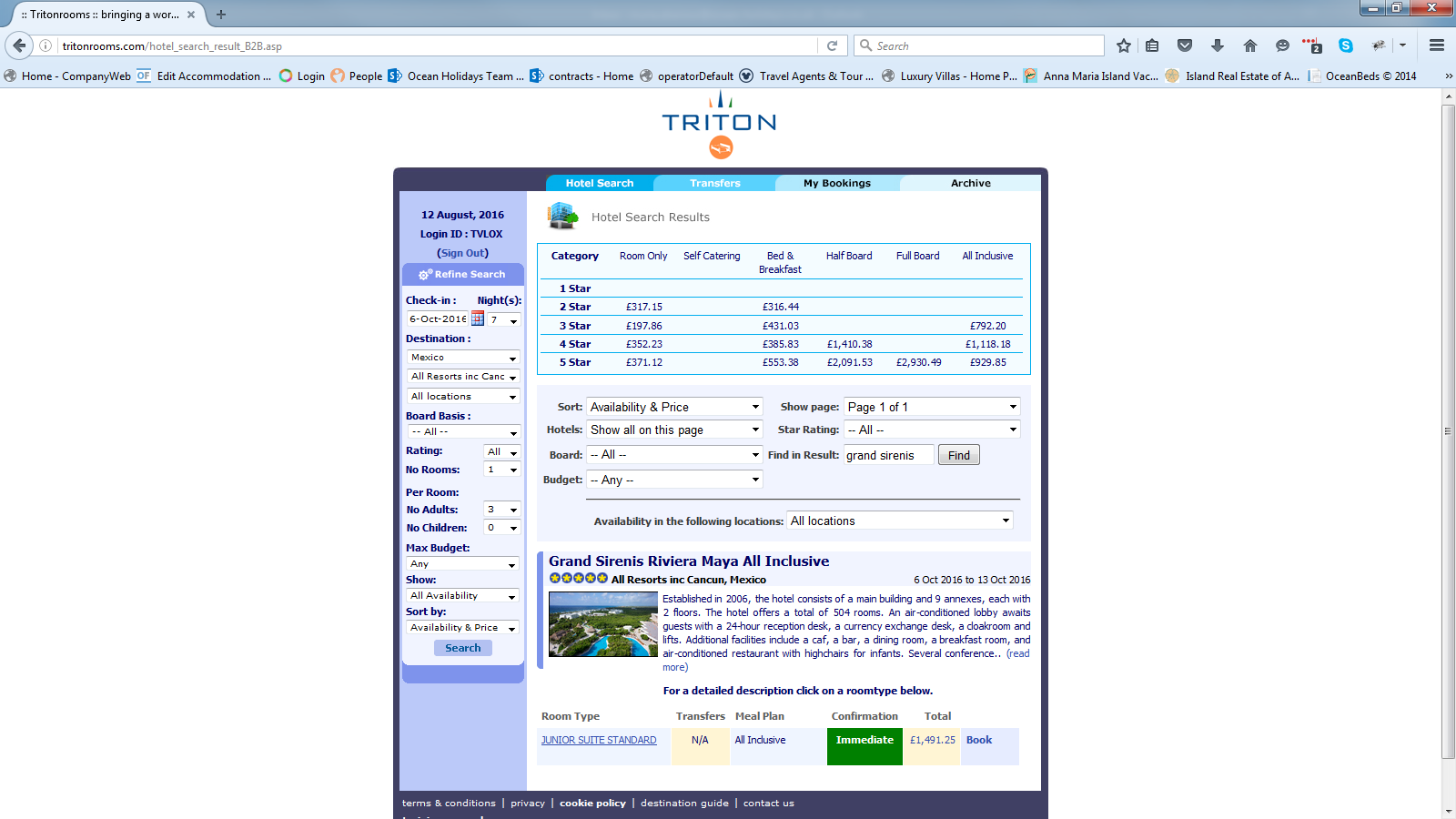The image size is (1456, 819).
Task: Open the results Budget dropdown
Action: coord(674,480)
